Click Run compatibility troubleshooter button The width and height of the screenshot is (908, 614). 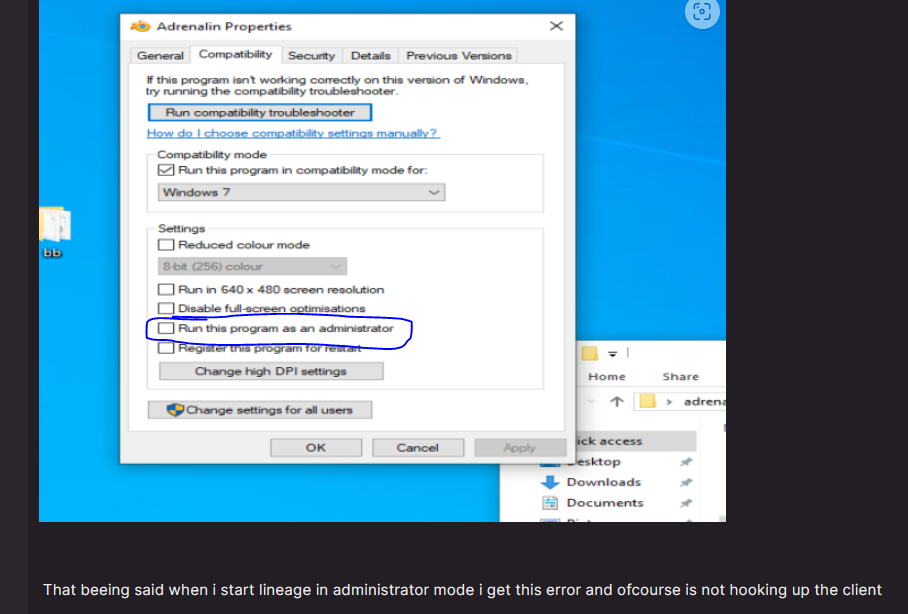tap(260, 112)
